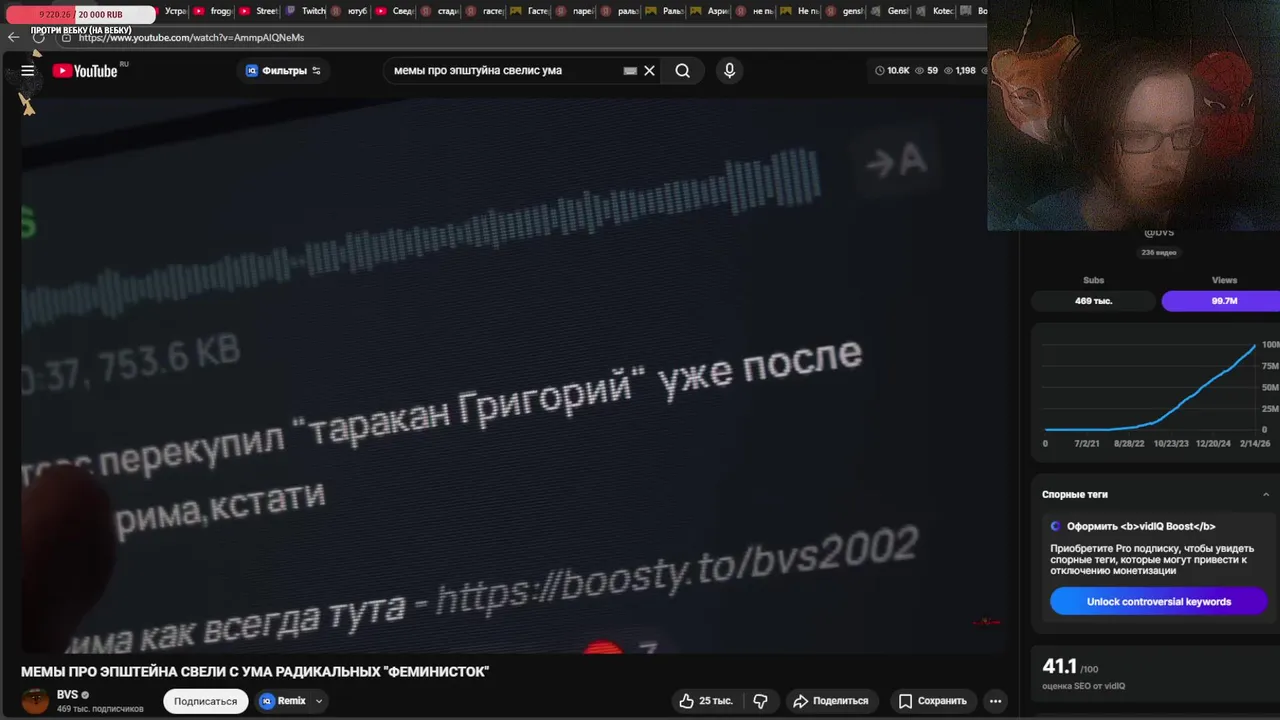Click the video player frame
Viewport: 1280px width, 720px height.
click(512, 375)
